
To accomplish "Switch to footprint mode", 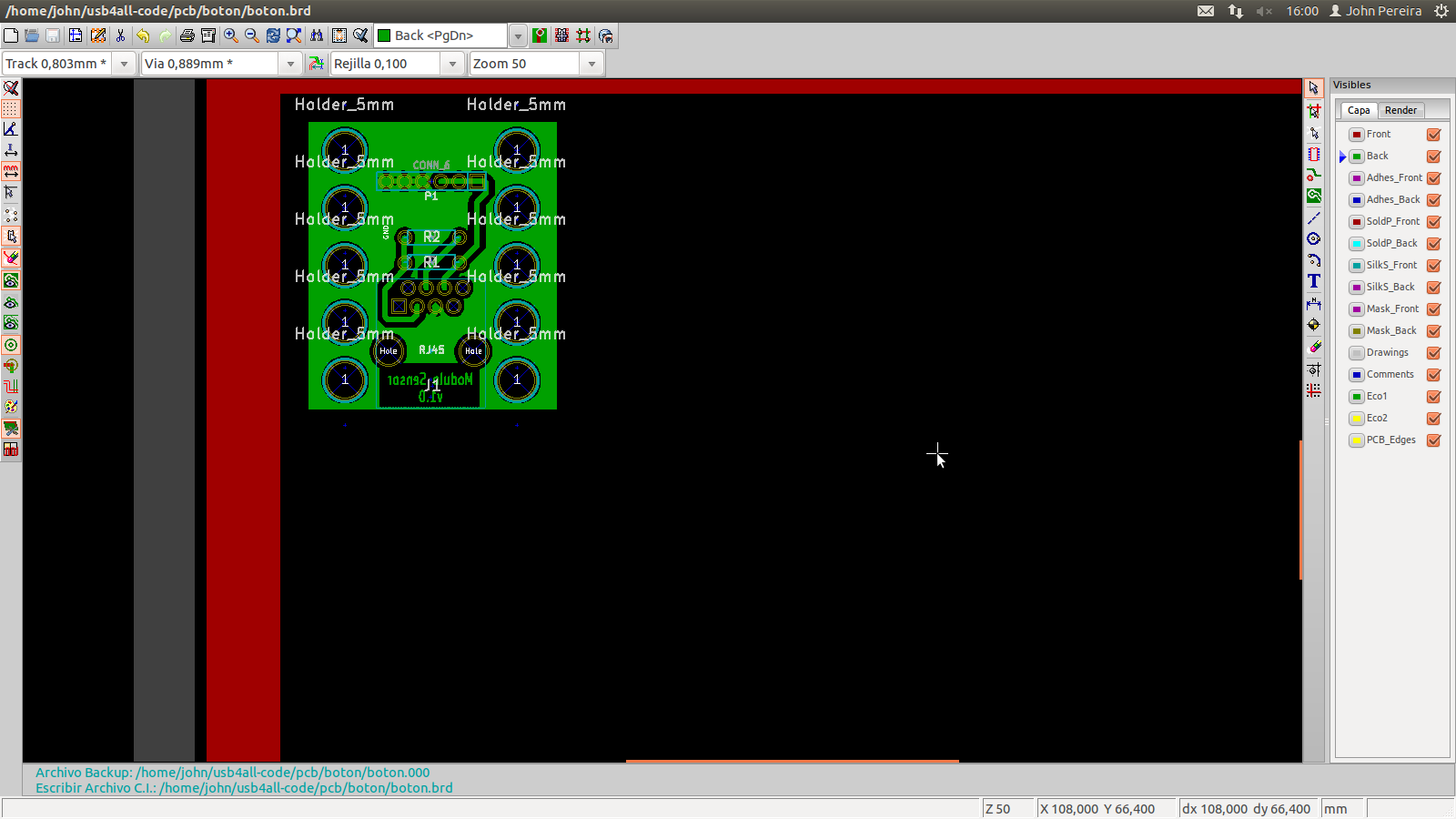I will coord(561,35).
